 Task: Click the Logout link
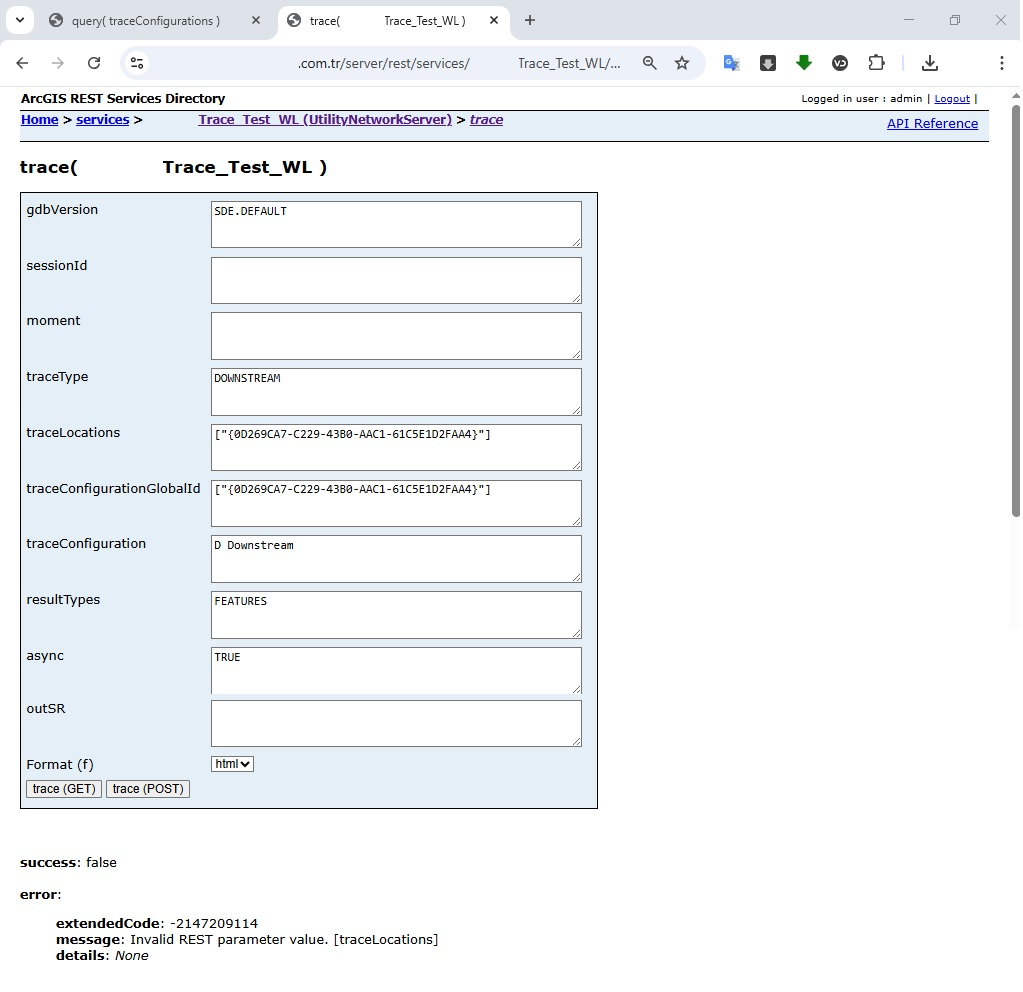point(951,98)
